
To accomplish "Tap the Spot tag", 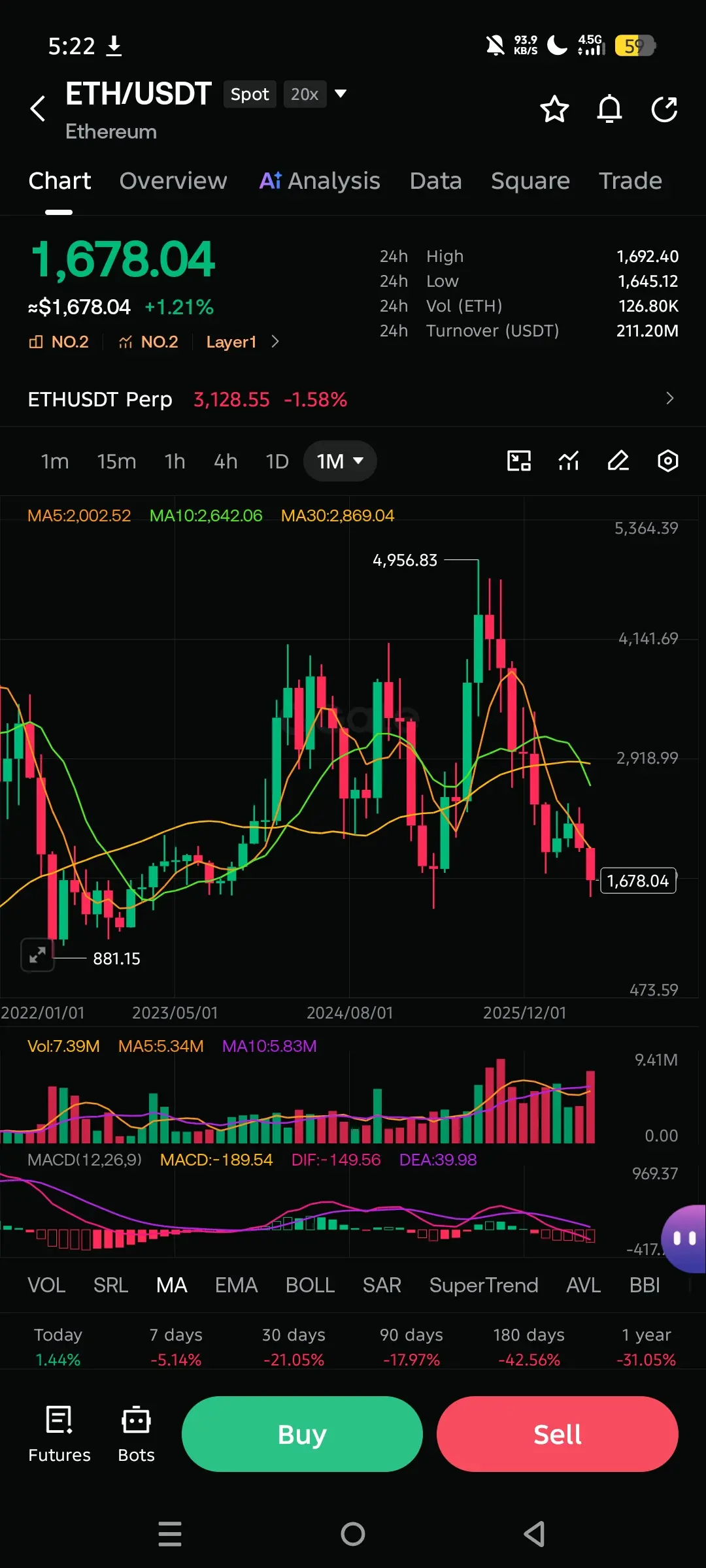I will [250, 94].
